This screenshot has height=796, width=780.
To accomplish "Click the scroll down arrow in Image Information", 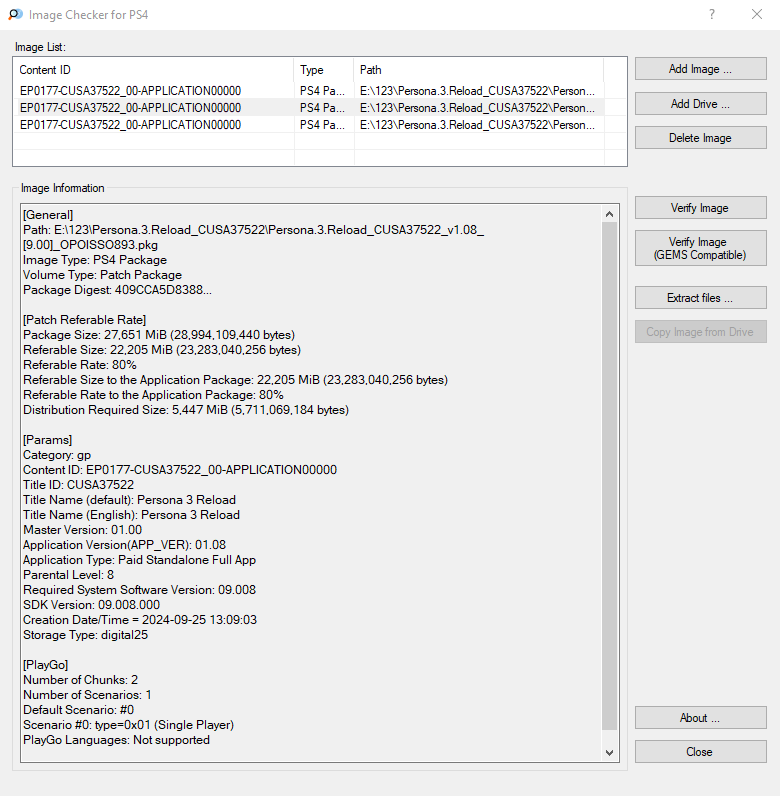I will [609, 752].
